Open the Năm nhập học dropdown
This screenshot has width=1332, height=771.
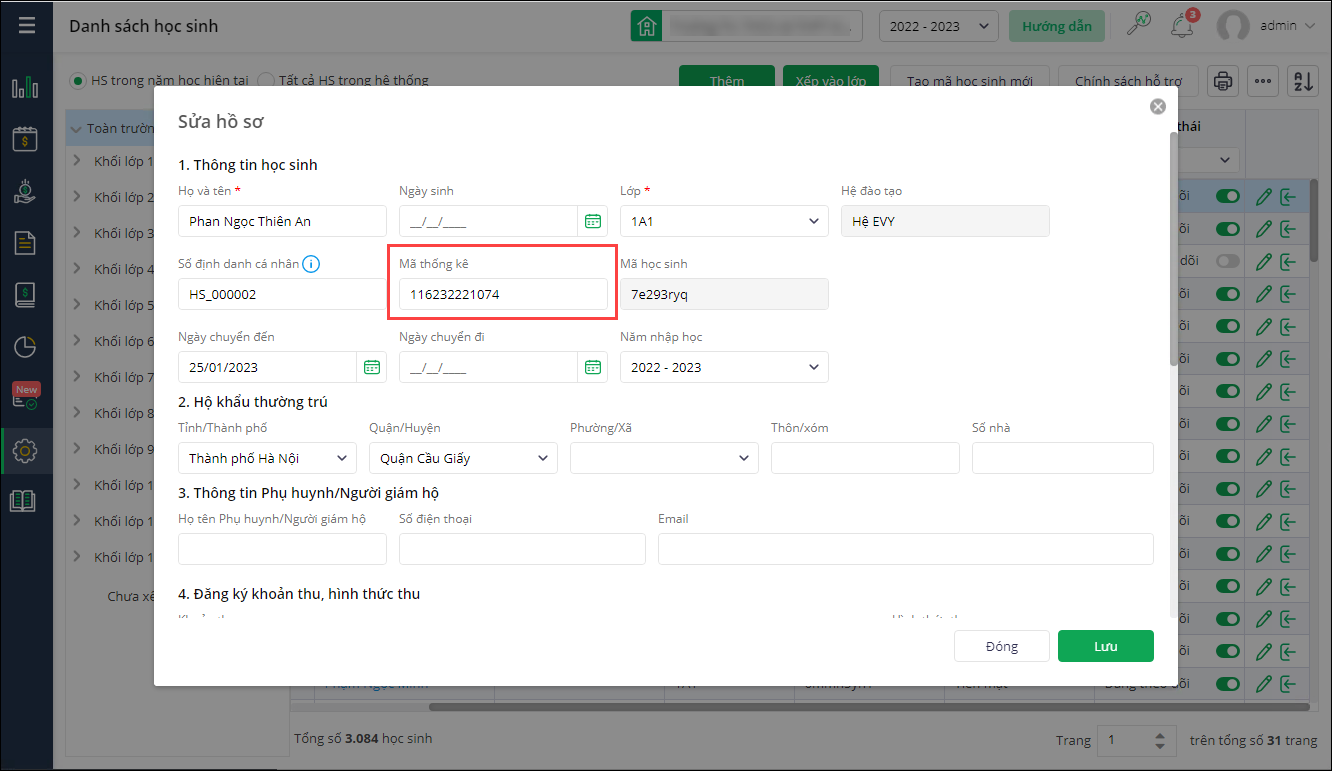coord(724,367)
